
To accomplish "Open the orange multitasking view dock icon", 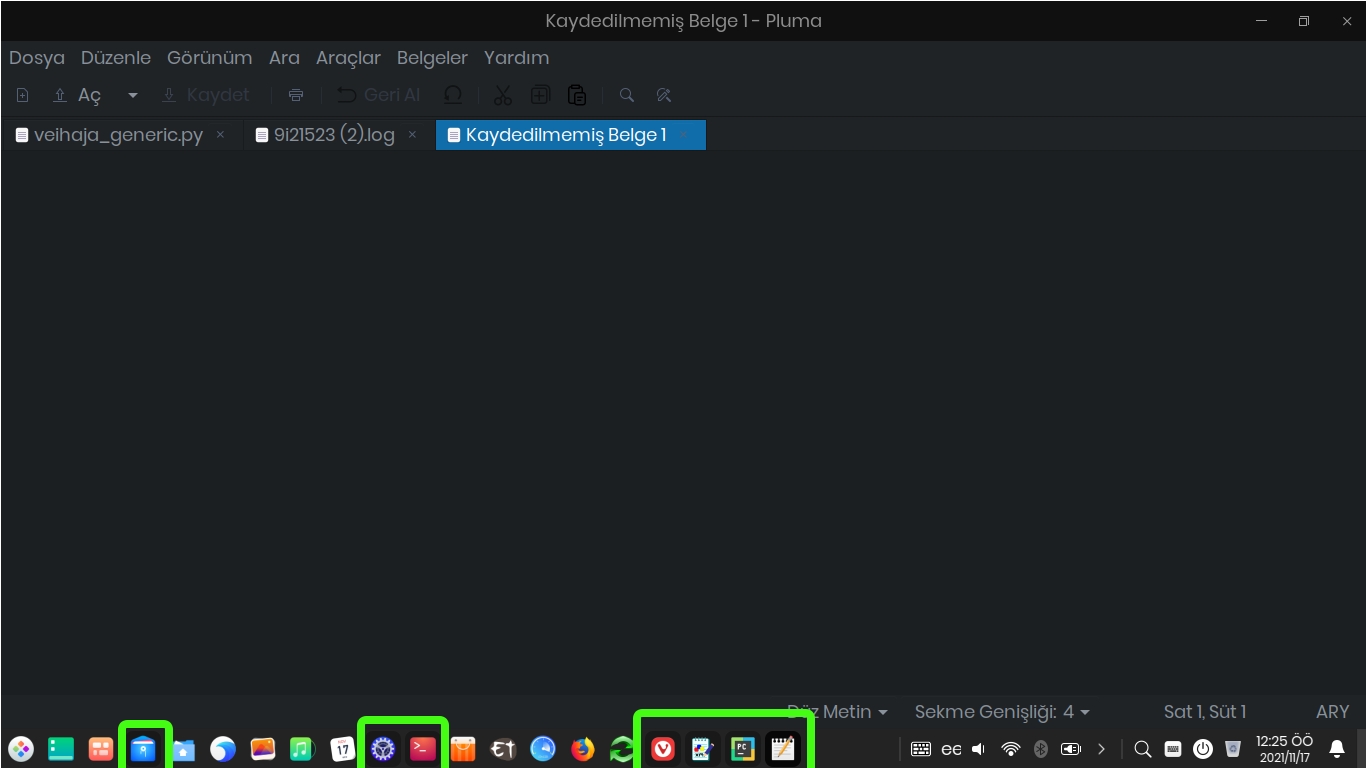I will point(101,748).
